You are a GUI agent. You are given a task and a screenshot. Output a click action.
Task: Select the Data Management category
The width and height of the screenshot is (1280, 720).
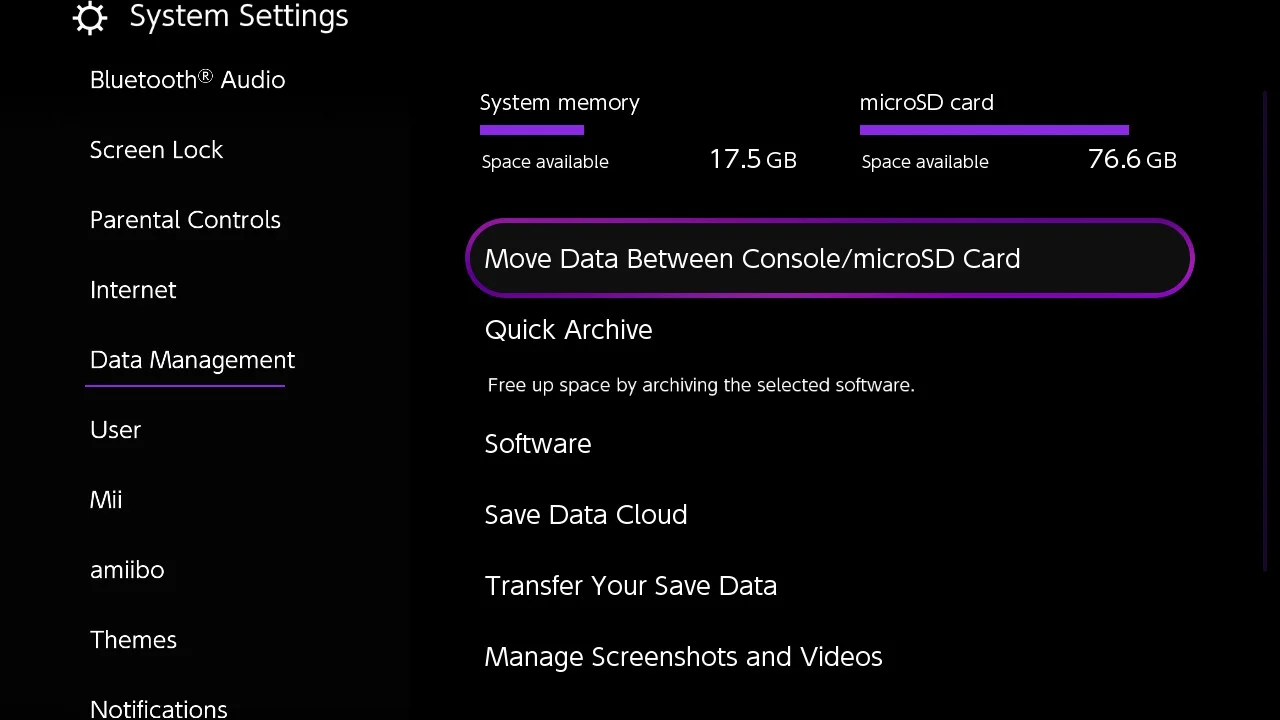tap(192, 360)
